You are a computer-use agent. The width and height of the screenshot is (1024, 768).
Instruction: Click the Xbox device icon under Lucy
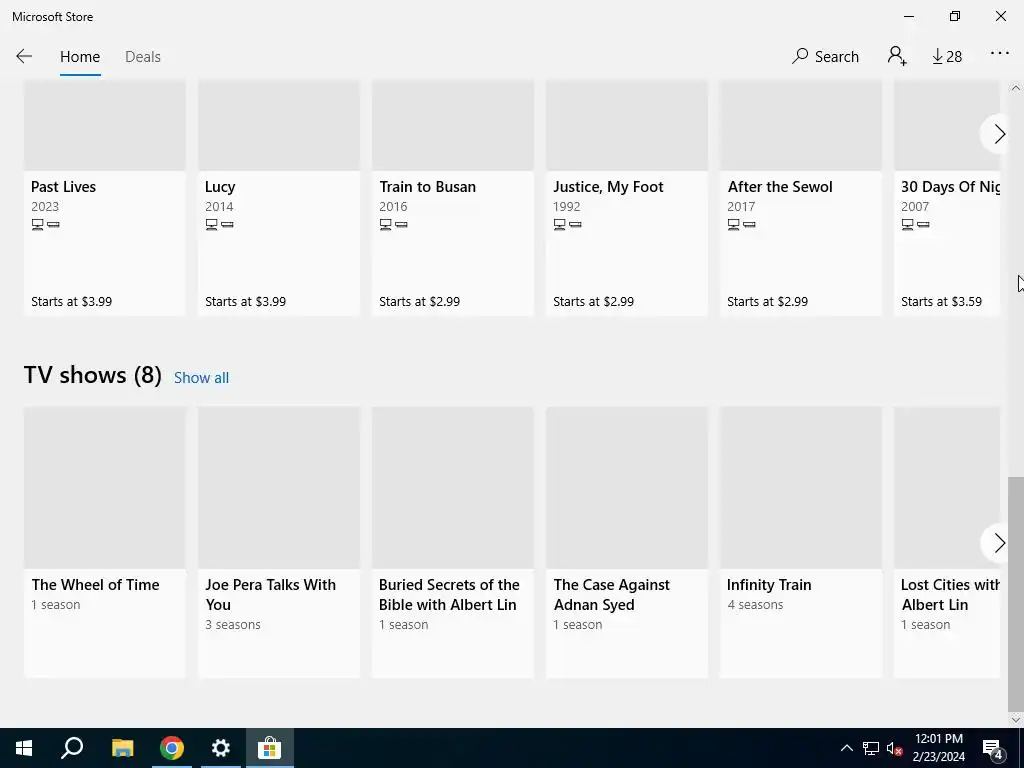(x=227, y=225)
